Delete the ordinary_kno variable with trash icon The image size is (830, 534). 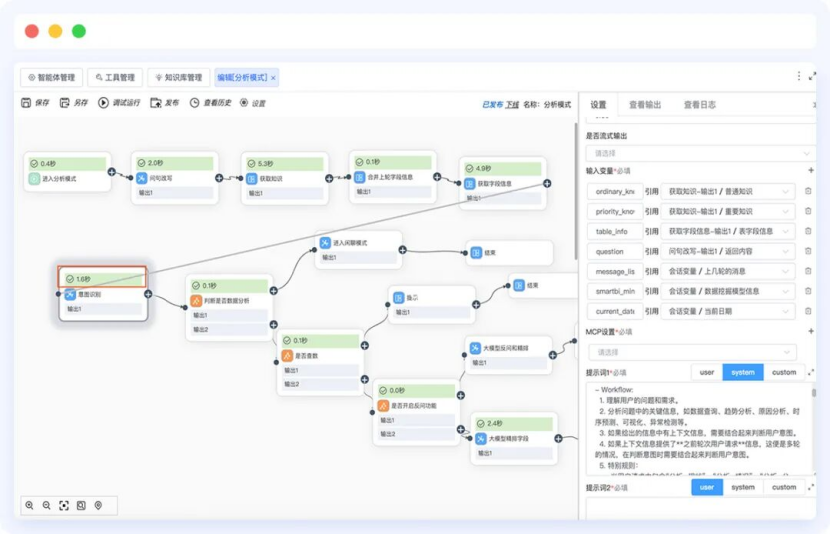click(x=808, y=191)
